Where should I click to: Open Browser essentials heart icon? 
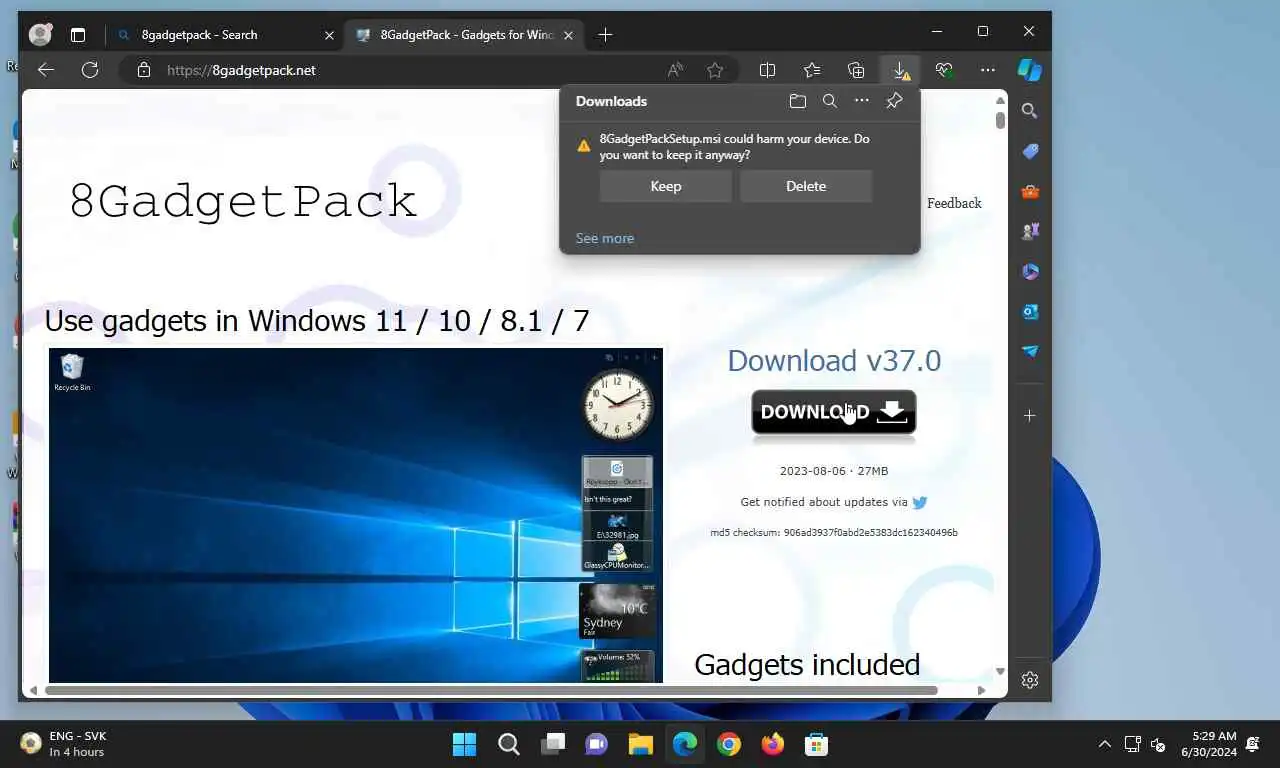944,70
